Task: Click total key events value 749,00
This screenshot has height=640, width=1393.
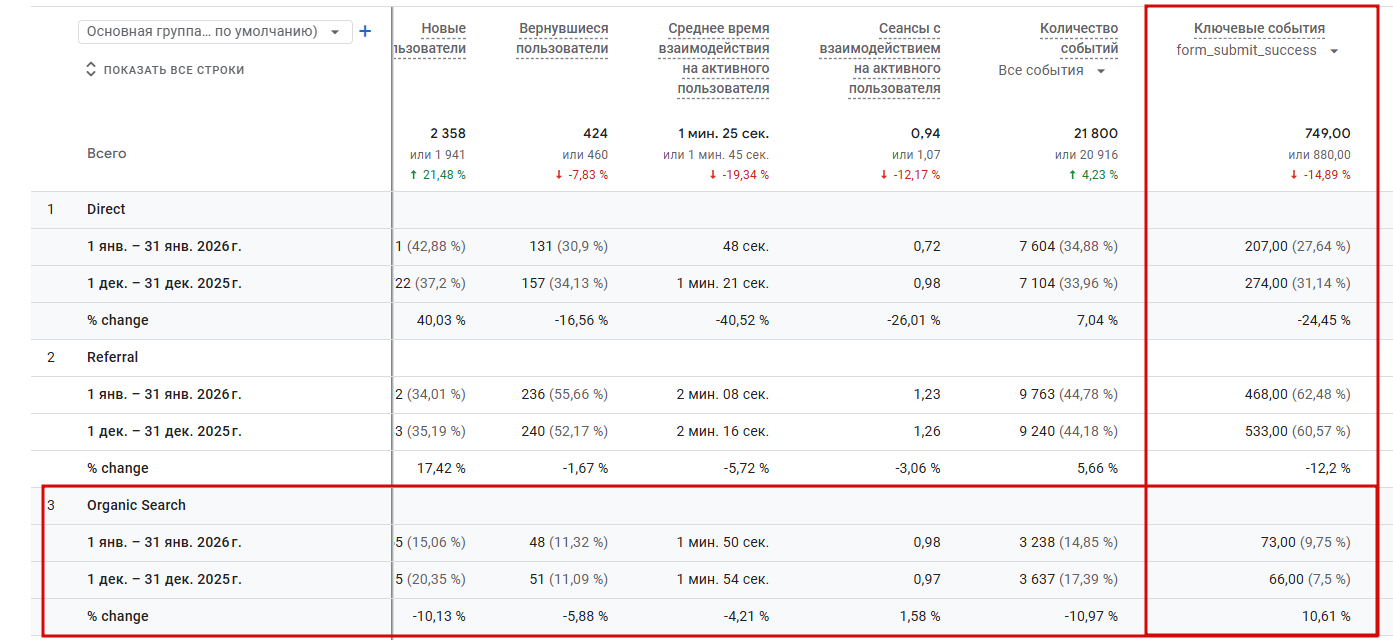Action: (1327, 133)
